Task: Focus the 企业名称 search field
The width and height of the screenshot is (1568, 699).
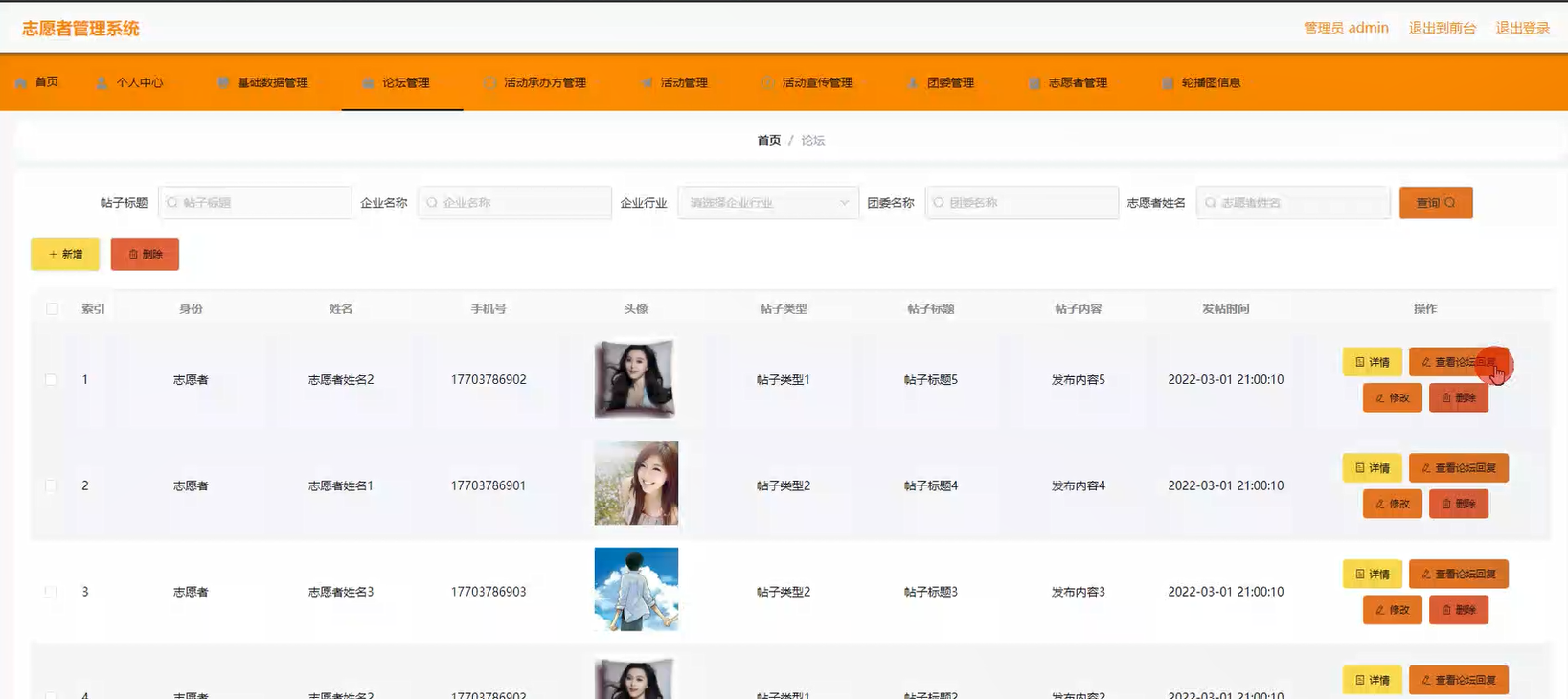Action: [x=514, y=203]
